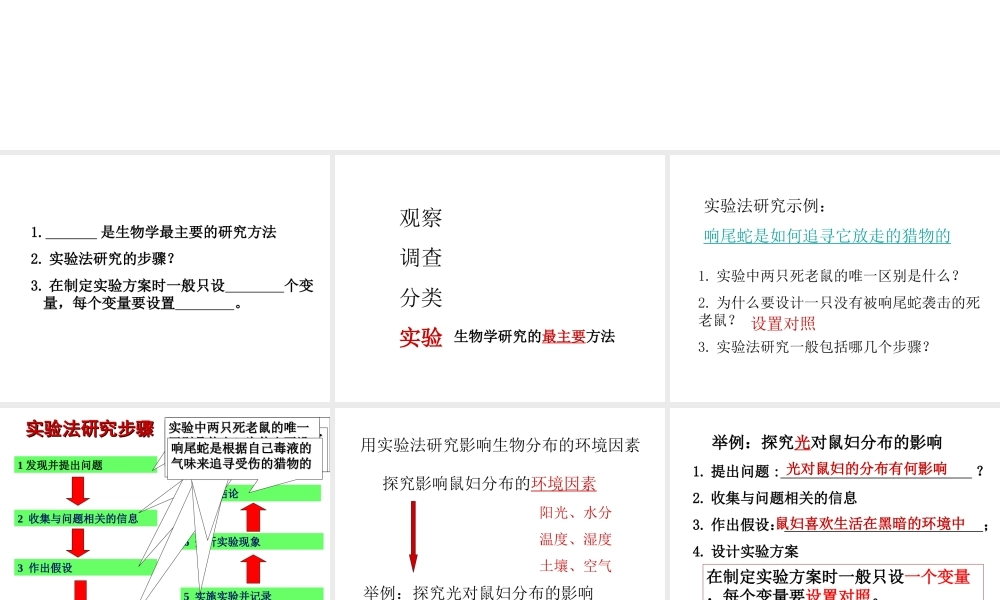Screen dimensions: 1000x600
Task: Click the long red arrow under 探究影响鼠妇分布的
Action: 413,536
